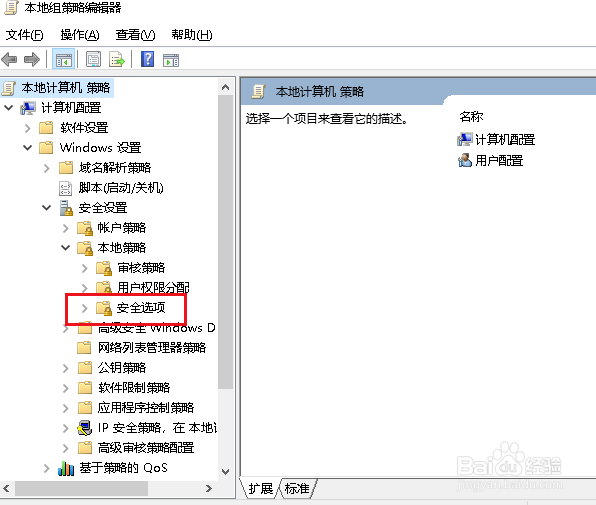Click the Properties toolbar icon

(x=93, y=59)
